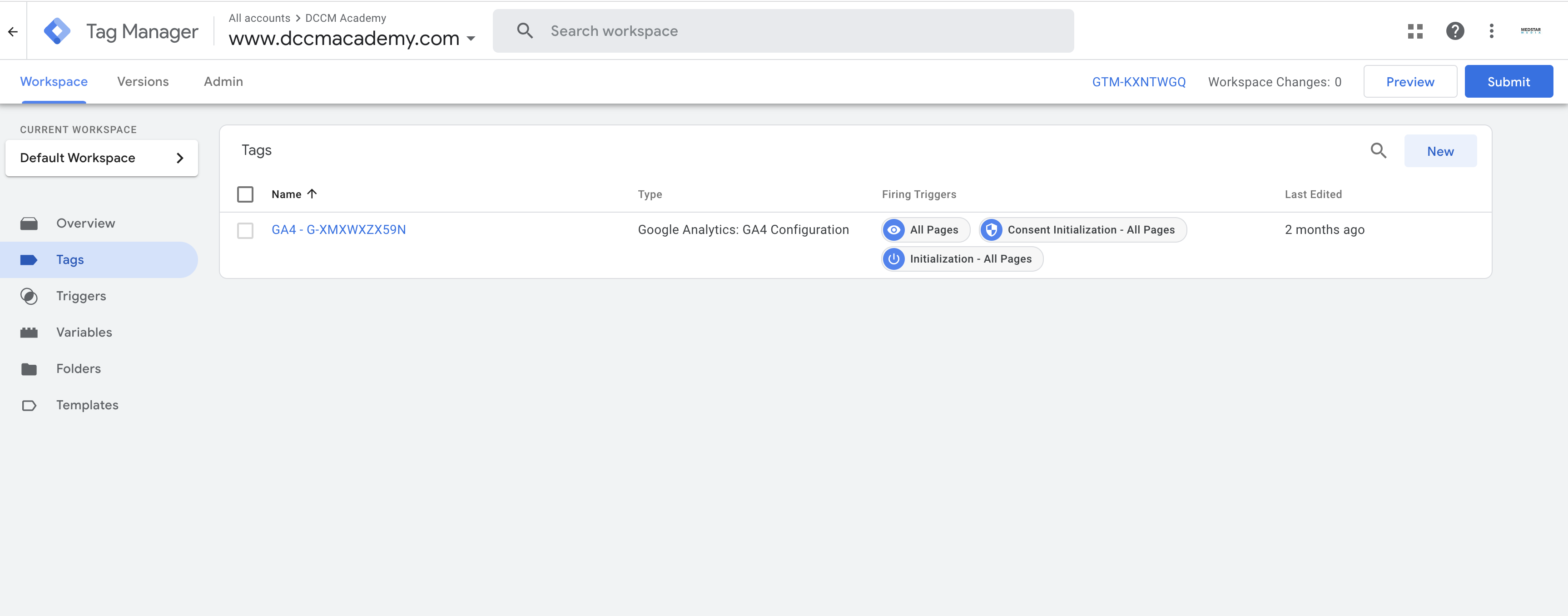1568x616 pixels.
Task: Click the back arrow icon
Action: [13, 32]
